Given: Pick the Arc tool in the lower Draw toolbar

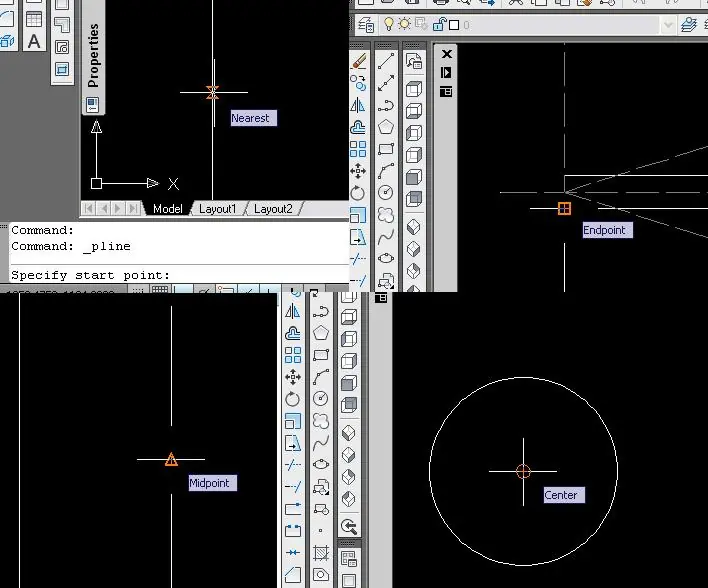Looking at the screenshot, I should pyautogui.click(x=321, y=377).
